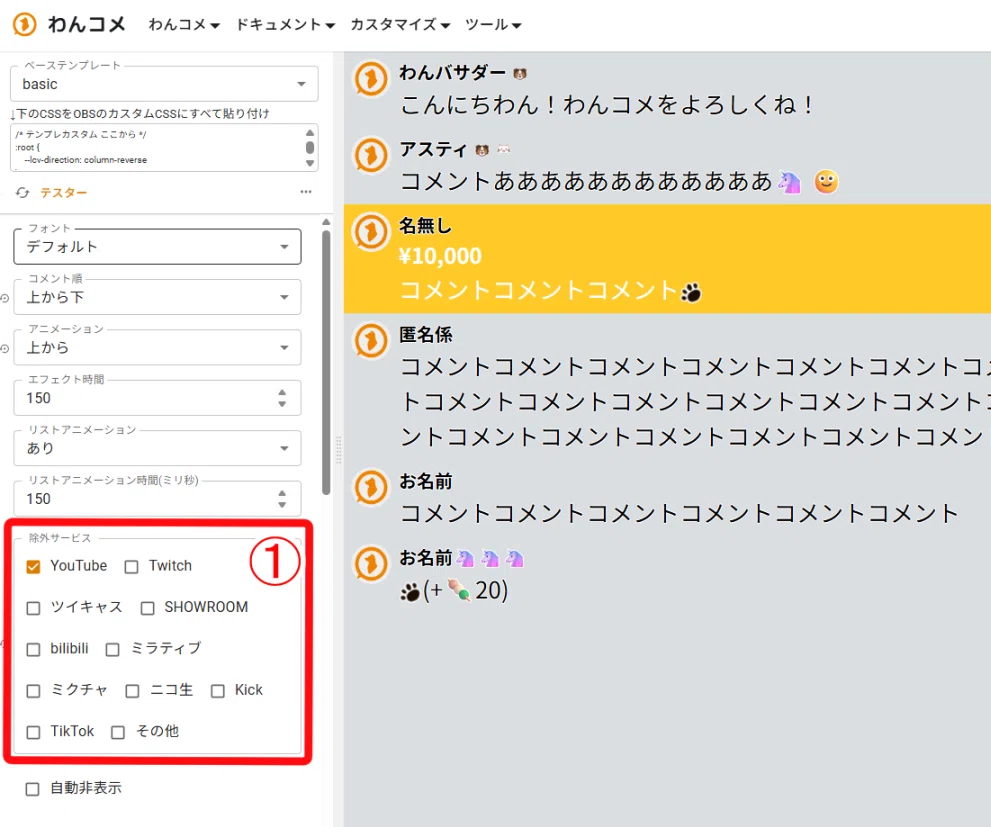Check the Twitch exclusion checkbox
Viewport: 991px width, 827px height.
click(x=131, y=567)
